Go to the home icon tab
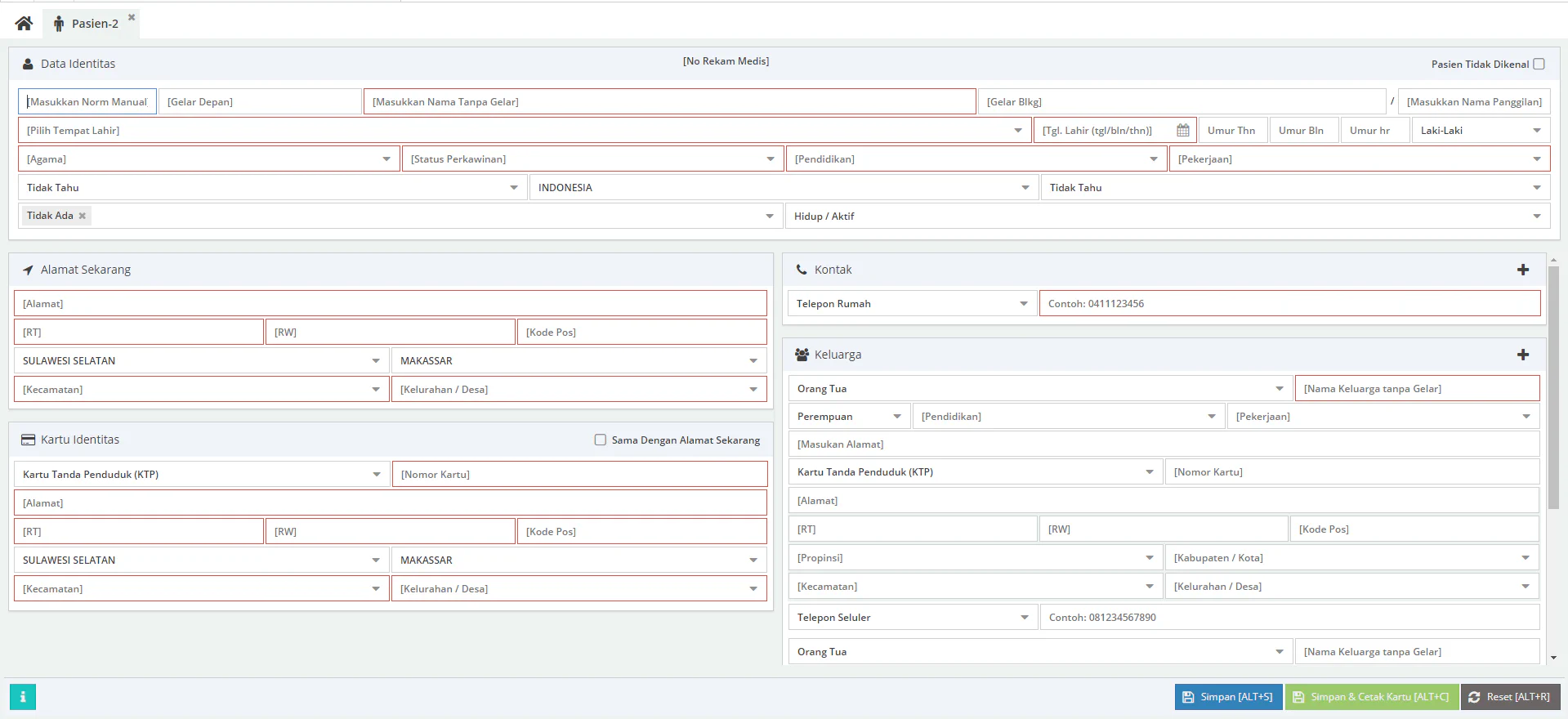 pyautogui.click(x=24, y=23)
